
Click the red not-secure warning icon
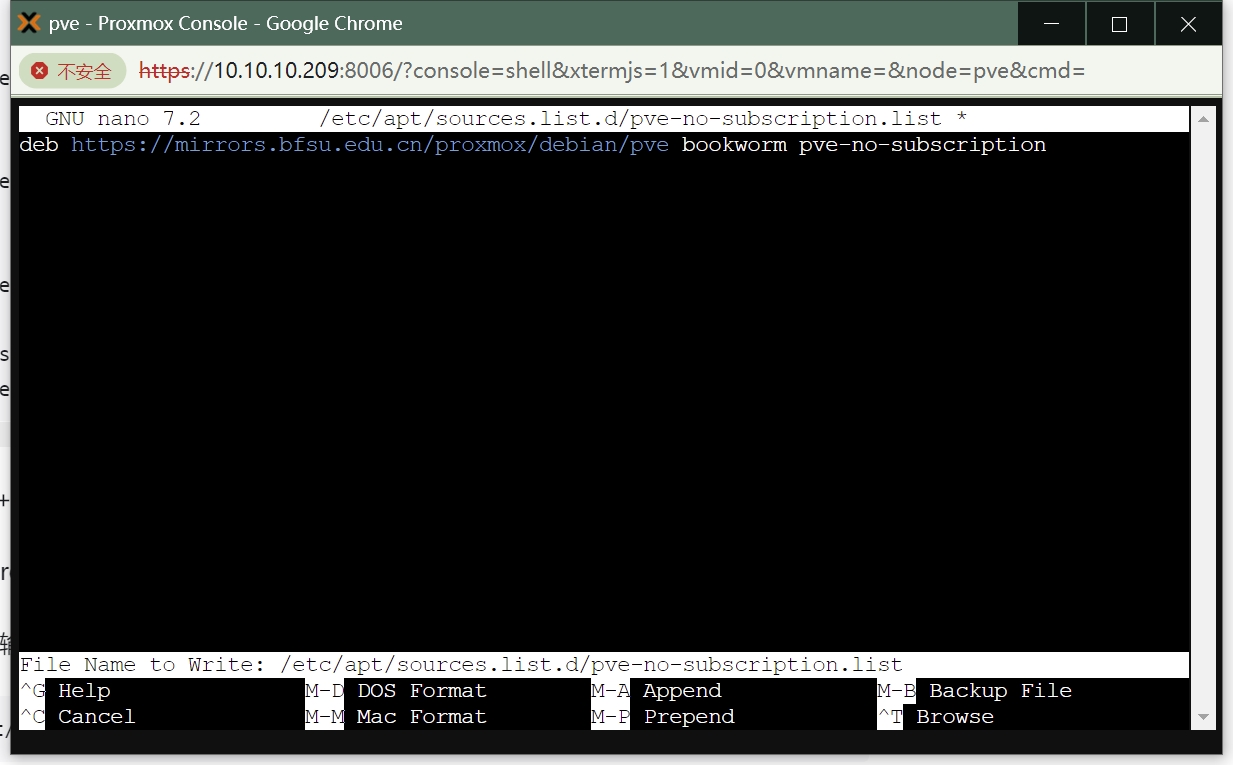[40, 71]
